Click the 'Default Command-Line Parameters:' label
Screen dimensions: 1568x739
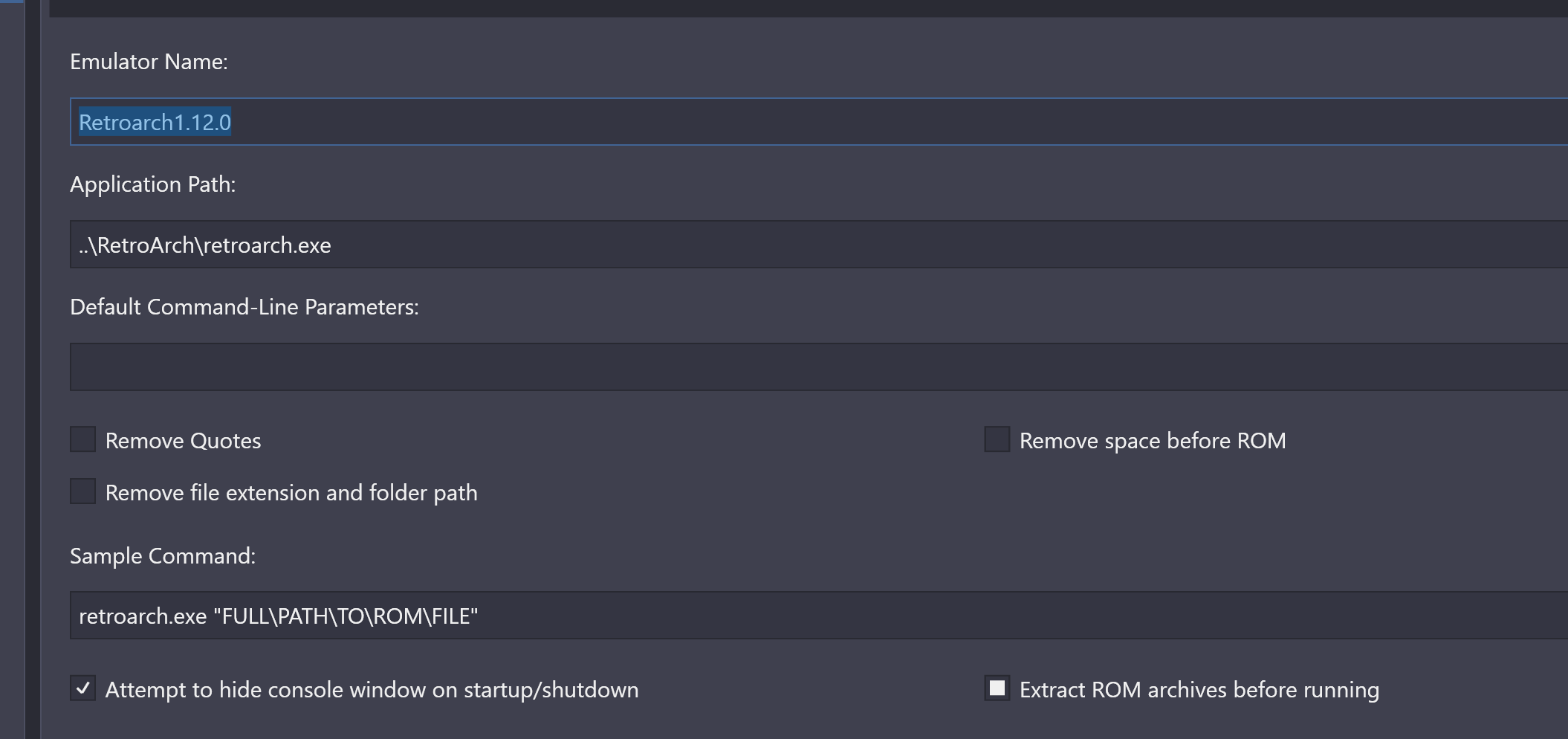pyautogui.click(x=244, y=307)
